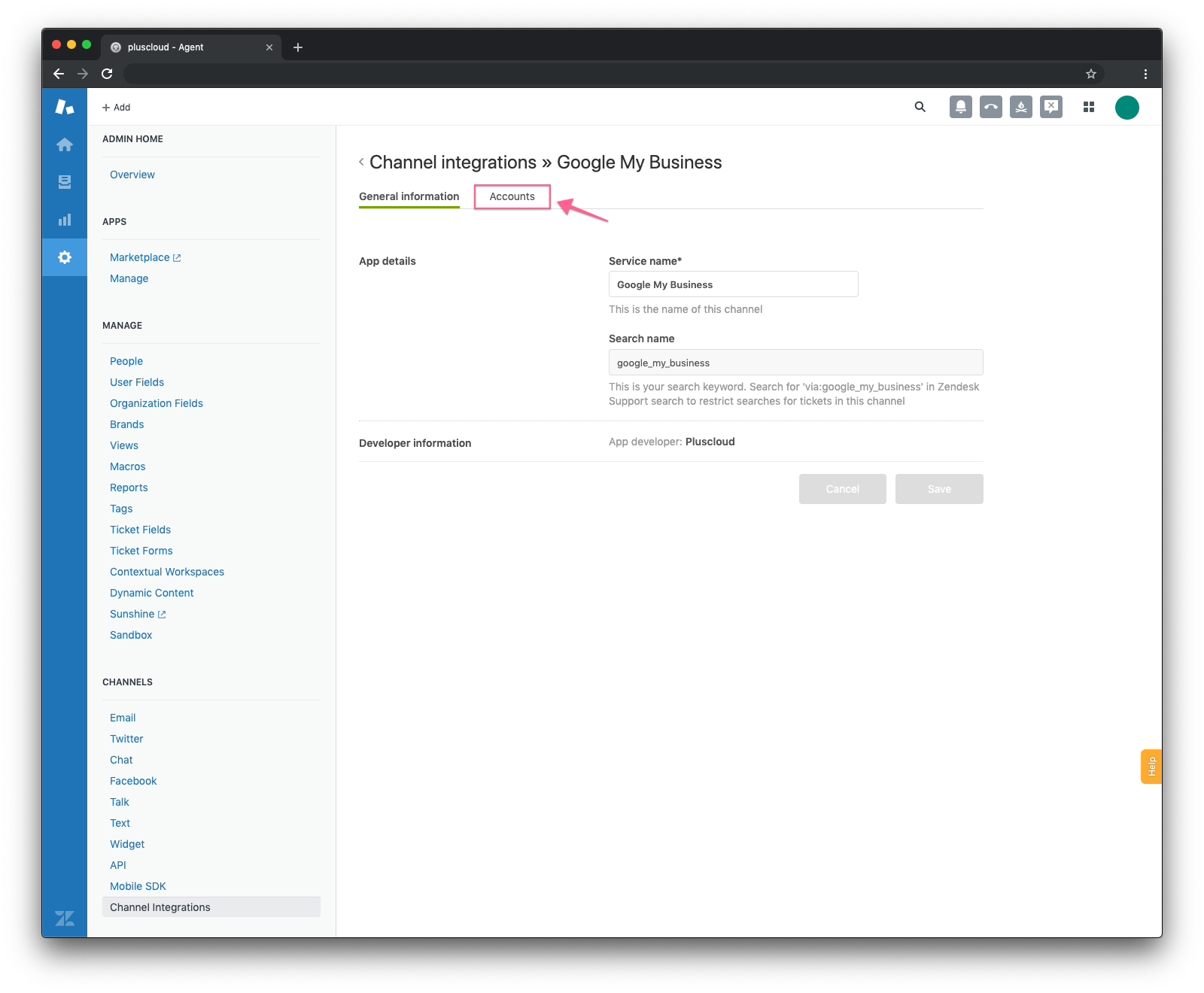The width and height of the screenshot is (1204, 993).
Task: Open the Chat channel link
Action: click(121, 760)
